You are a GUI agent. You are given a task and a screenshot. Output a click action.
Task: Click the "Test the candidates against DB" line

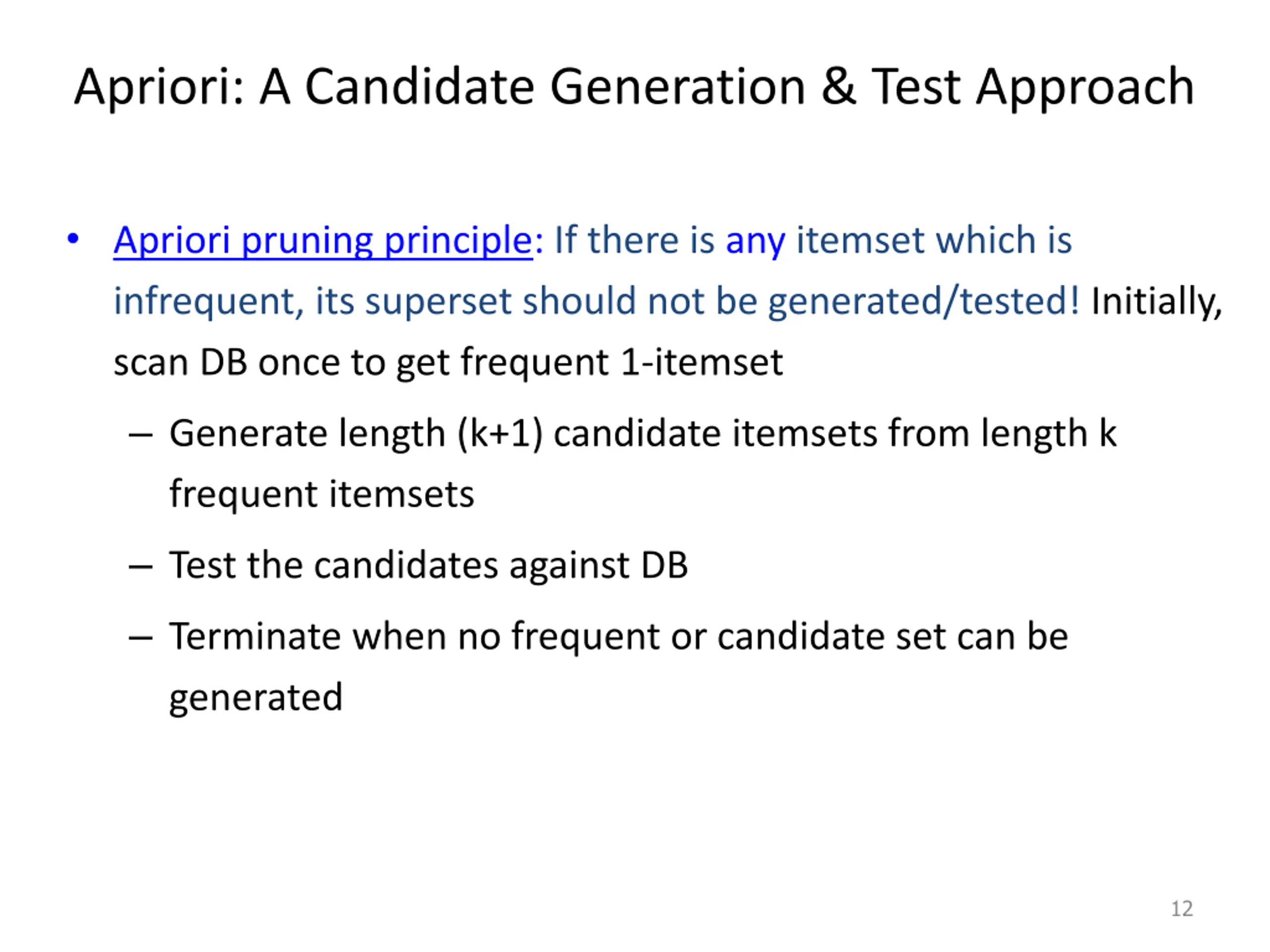pos(428,565)
